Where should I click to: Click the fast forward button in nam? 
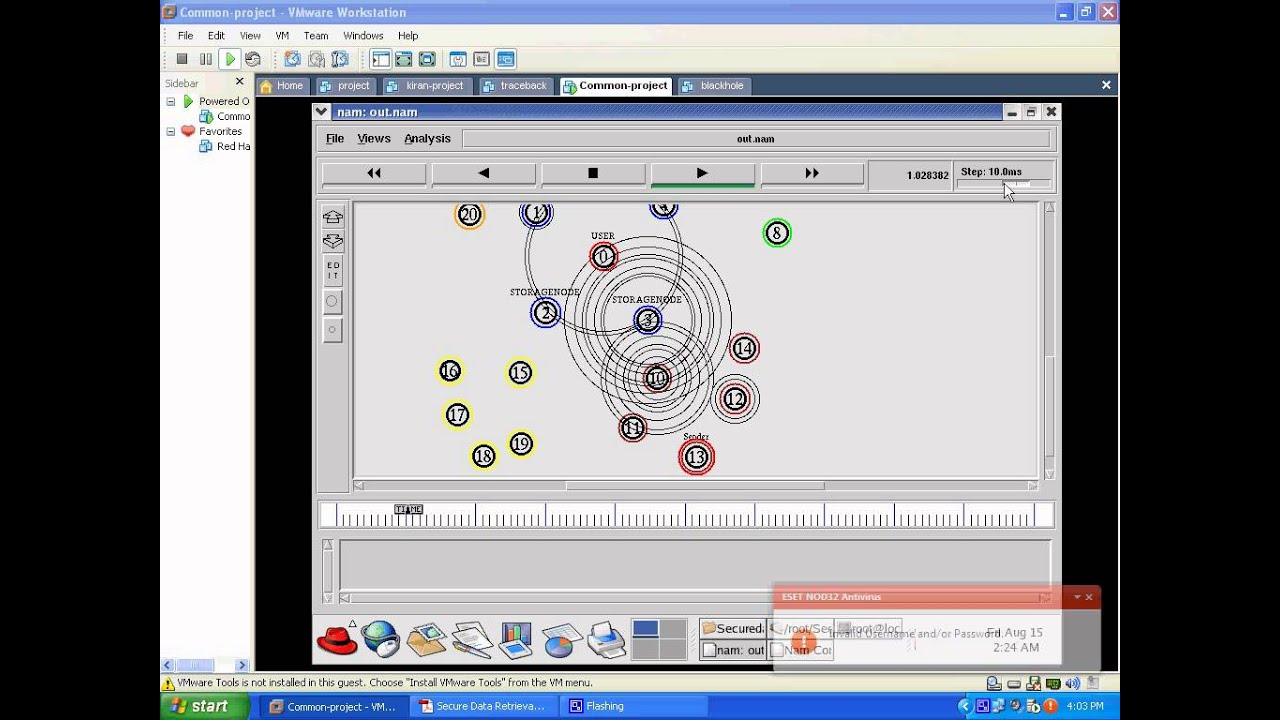click(812, 174)
